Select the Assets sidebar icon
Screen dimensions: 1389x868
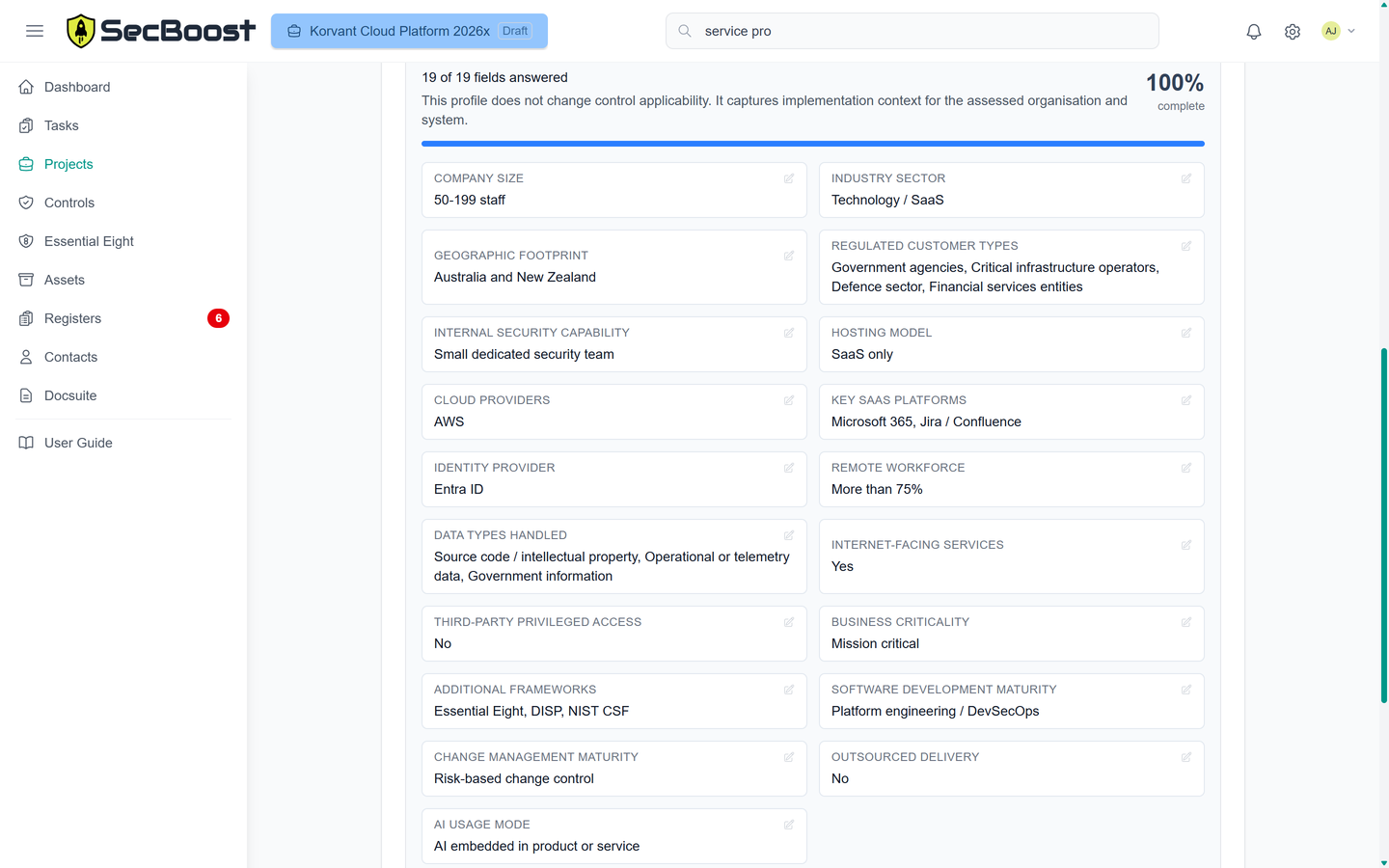tap(25, 280)
